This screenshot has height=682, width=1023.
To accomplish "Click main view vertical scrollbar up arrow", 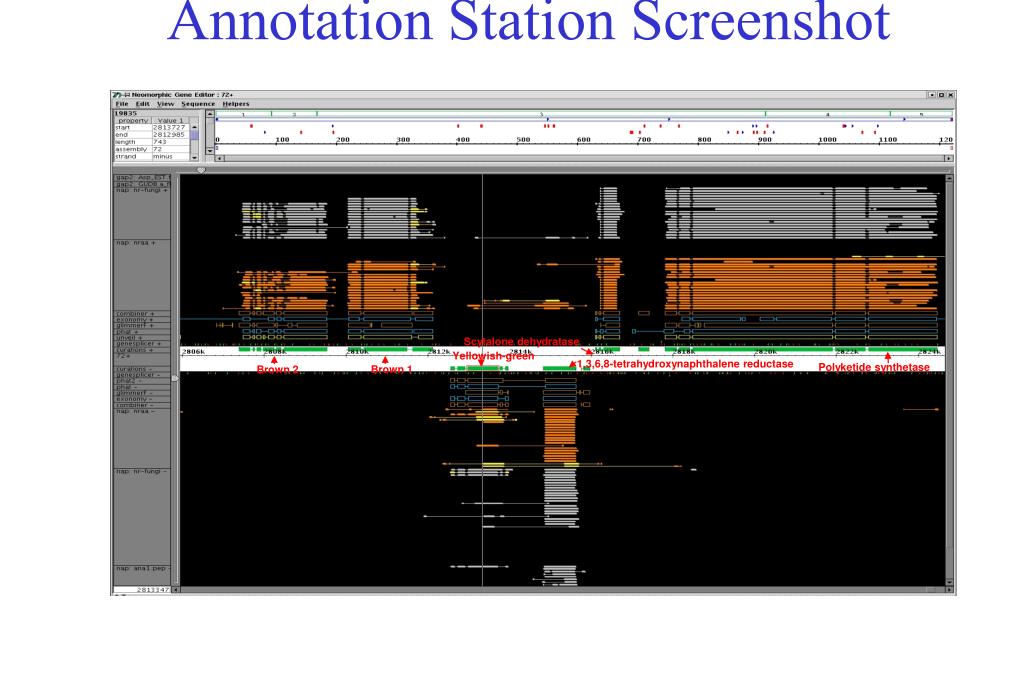I will click(949, 178).
